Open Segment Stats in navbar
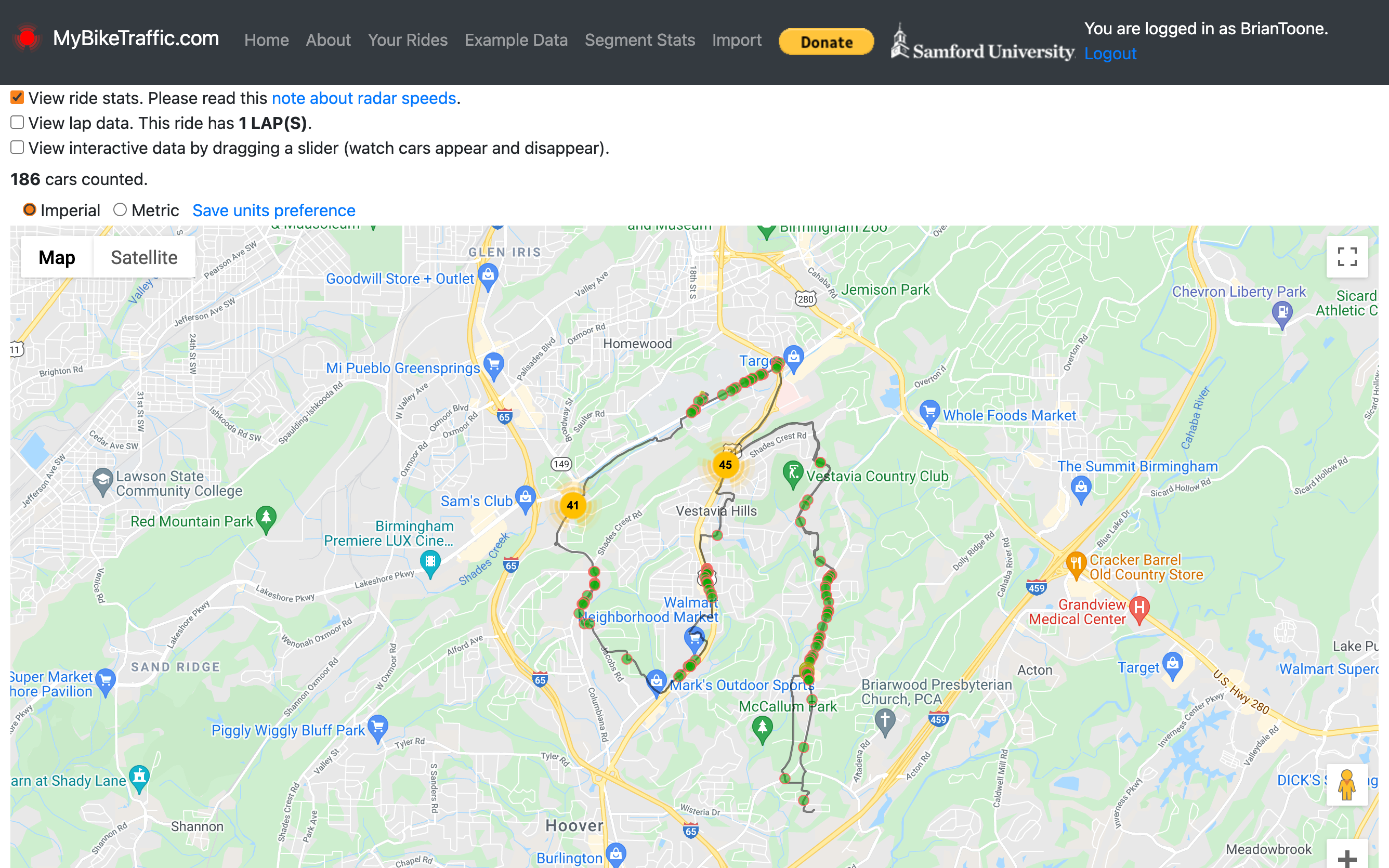Screen dimensions: 1389x868 click(639, 40)
